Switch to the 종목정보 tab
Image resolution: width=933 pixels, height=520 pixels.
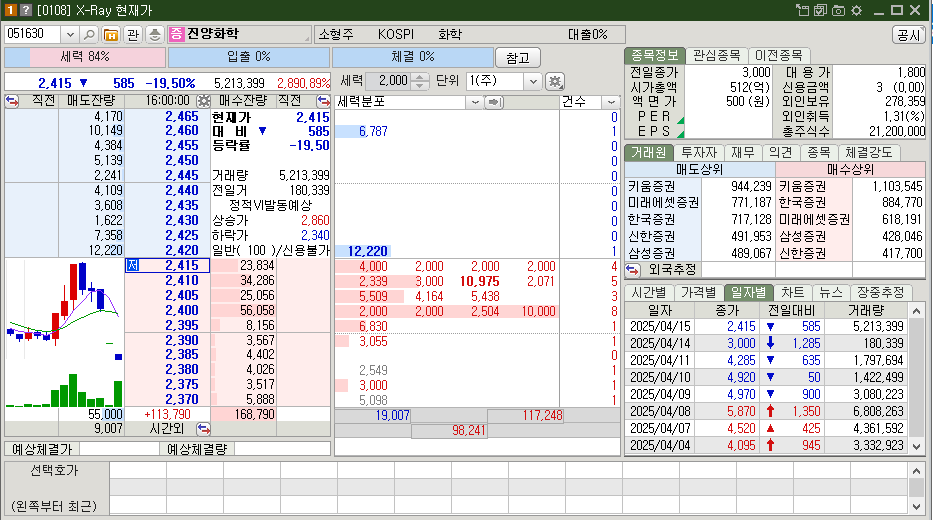point(655,55)
